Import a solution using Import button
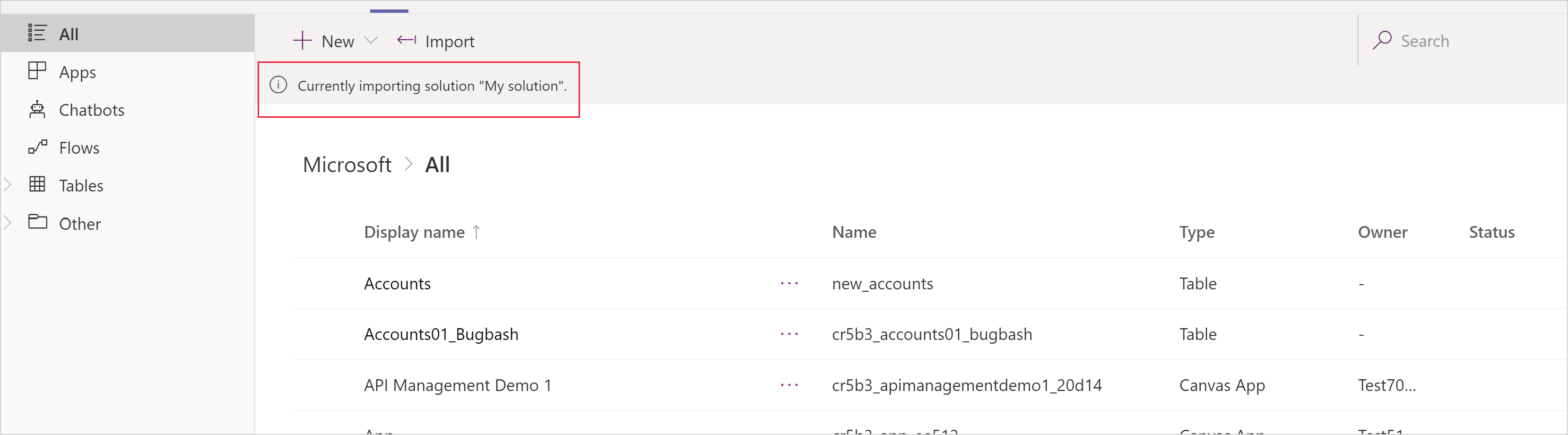This screenshot has height=435, width=1568. click(435, 42)
